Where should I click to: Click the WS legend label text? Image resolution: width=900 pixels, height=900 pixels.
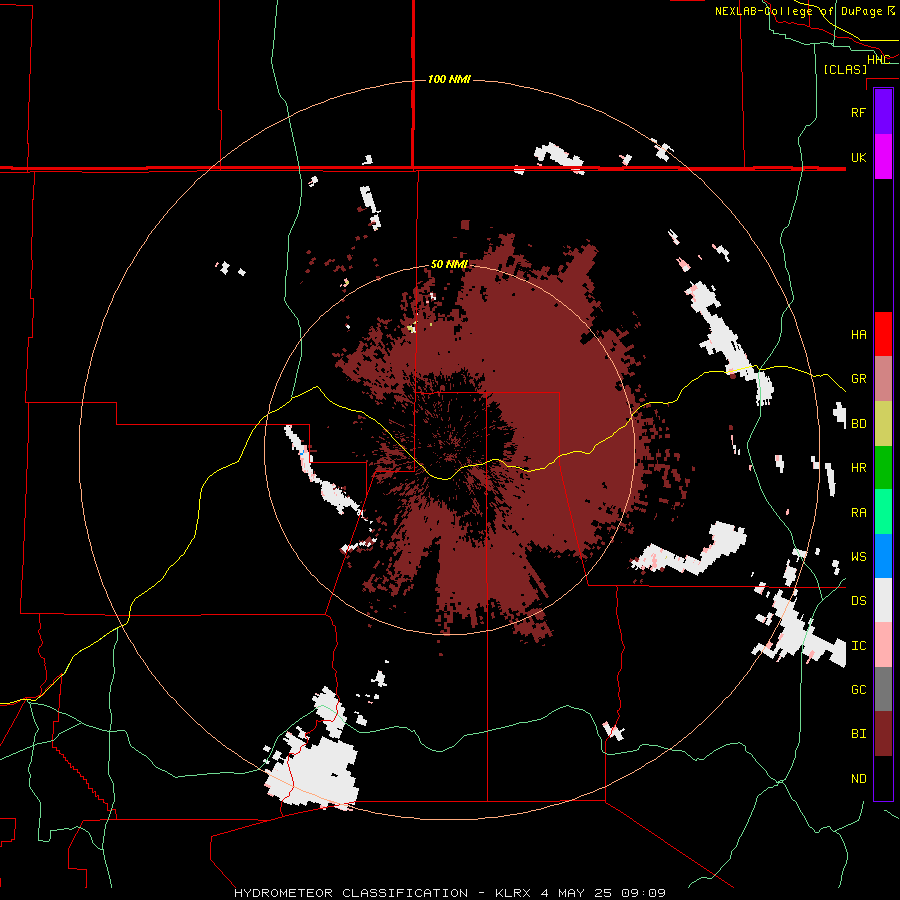pos(858,557)
